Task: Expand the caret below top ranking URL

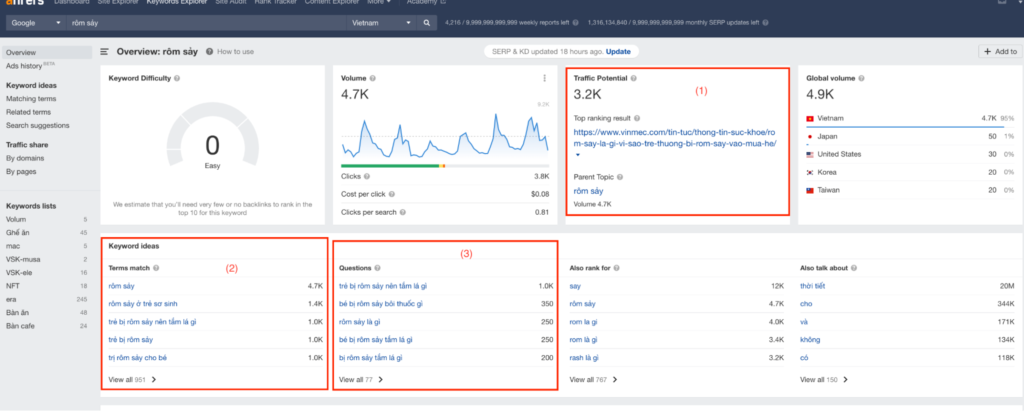Action: point(577,156)
